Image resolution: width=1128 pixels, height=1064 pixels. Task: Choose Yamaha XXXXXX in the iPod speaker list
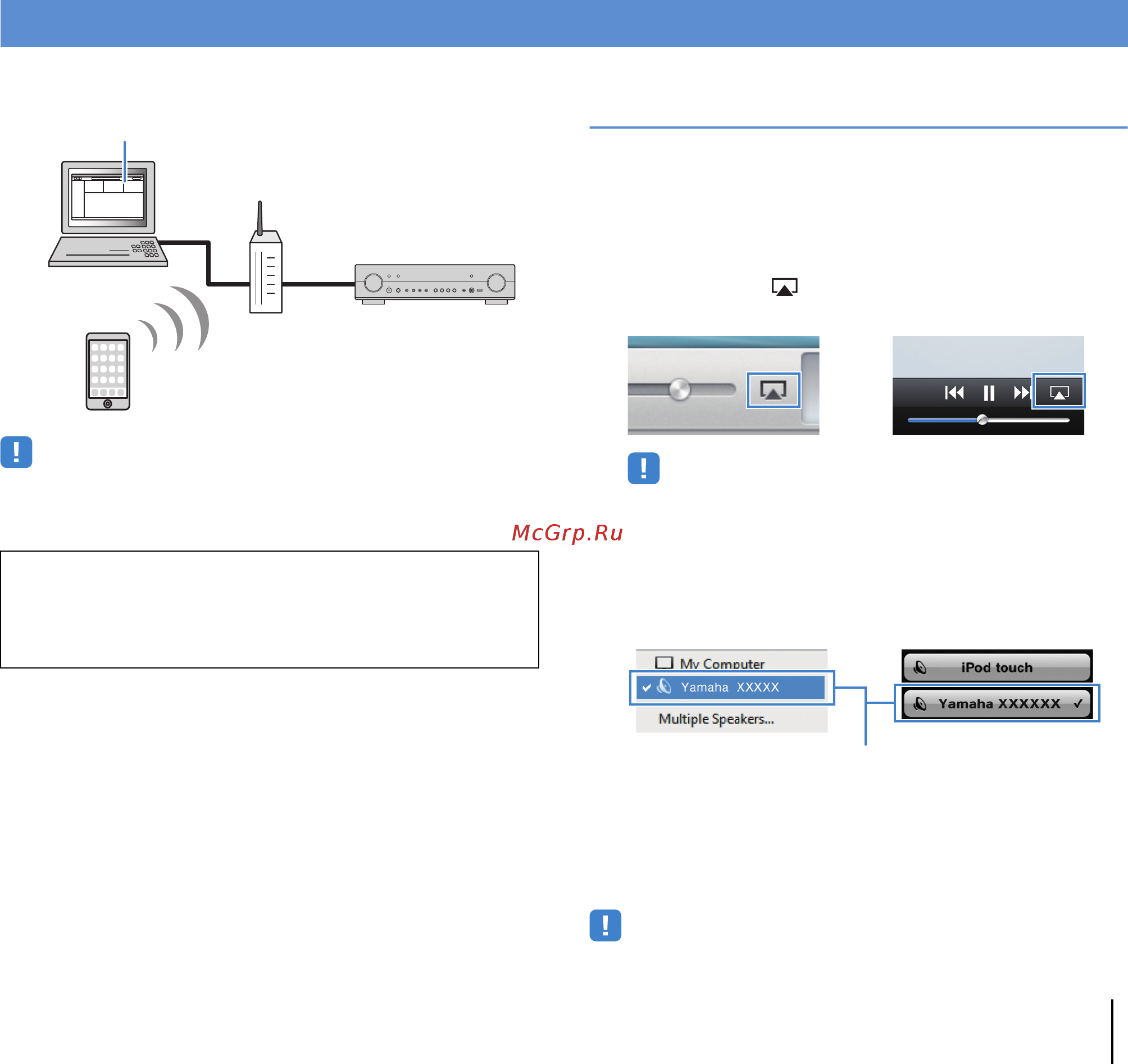(x=997, y=704)
